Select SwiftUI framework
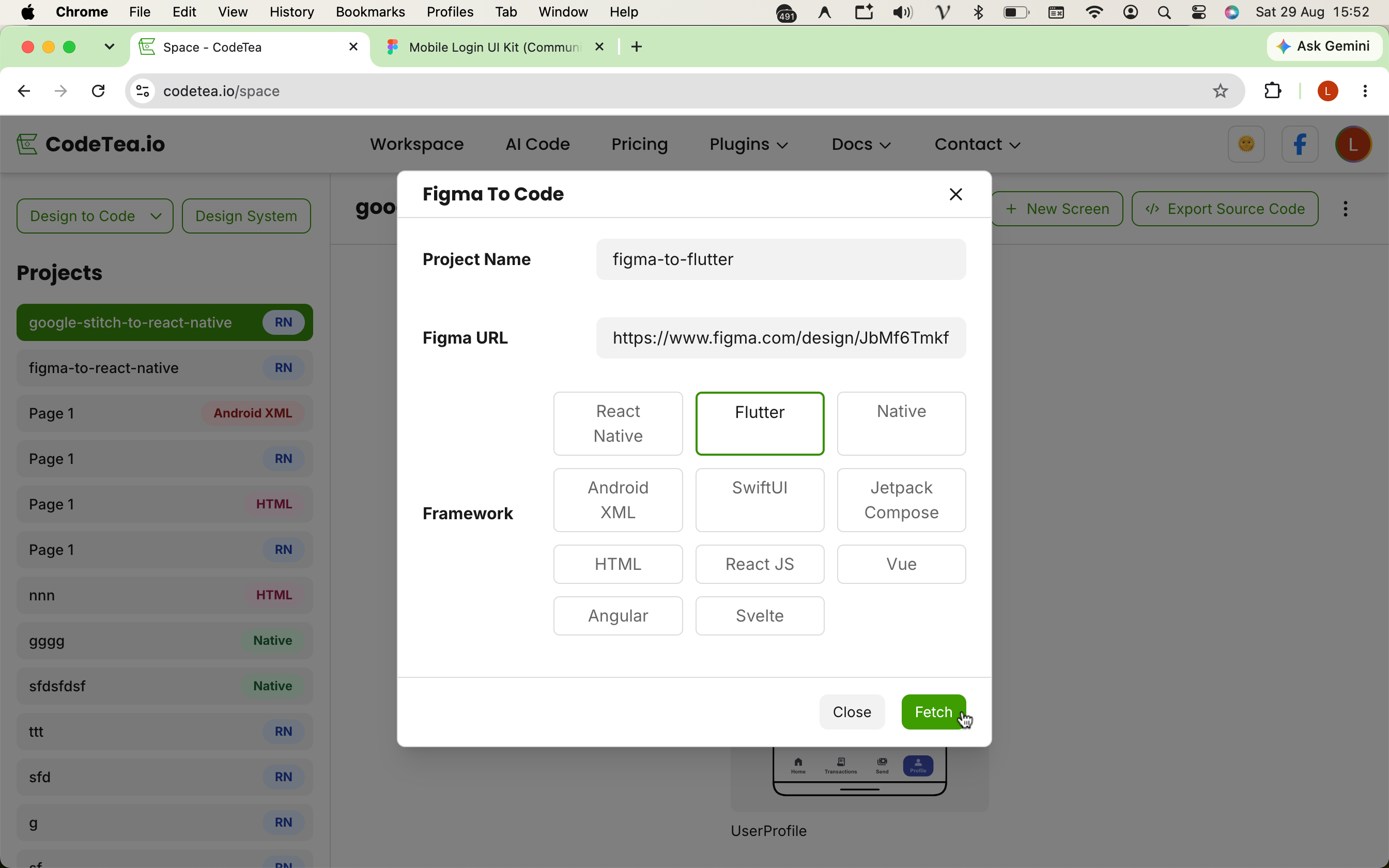Screen dimensions: 1389x868 (x=760, y=500)
